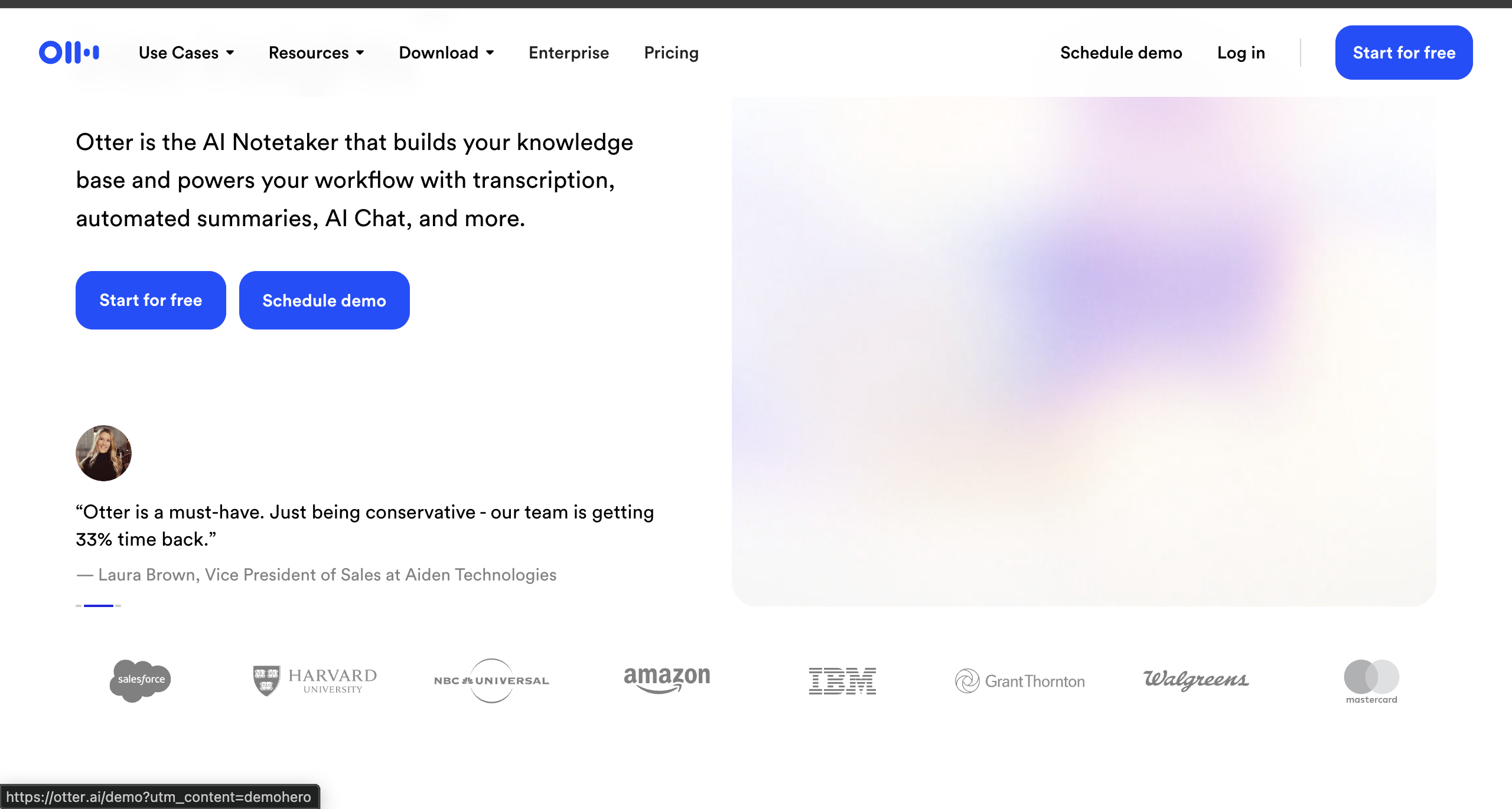Image resolution: width=1512 pixels, height=809 pixels.
Task: Click Start for free in the top right
Action: [x=1403, y=53]
